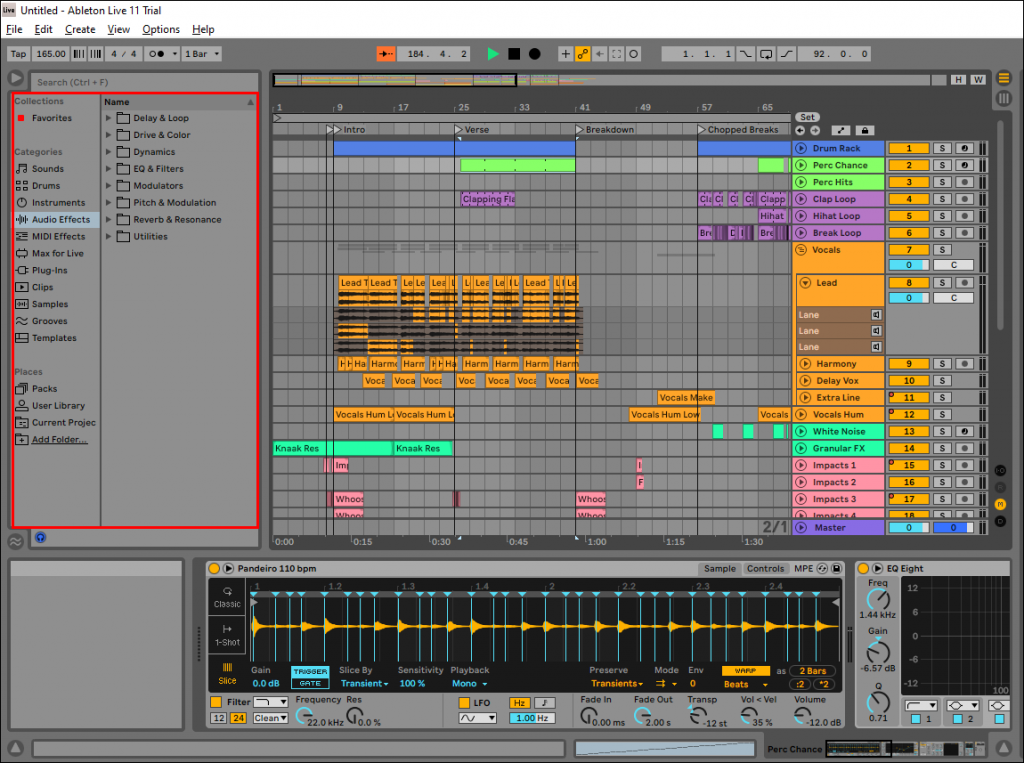Fold the Vocals group track
1024x763 pixels.
coord(801,250)
